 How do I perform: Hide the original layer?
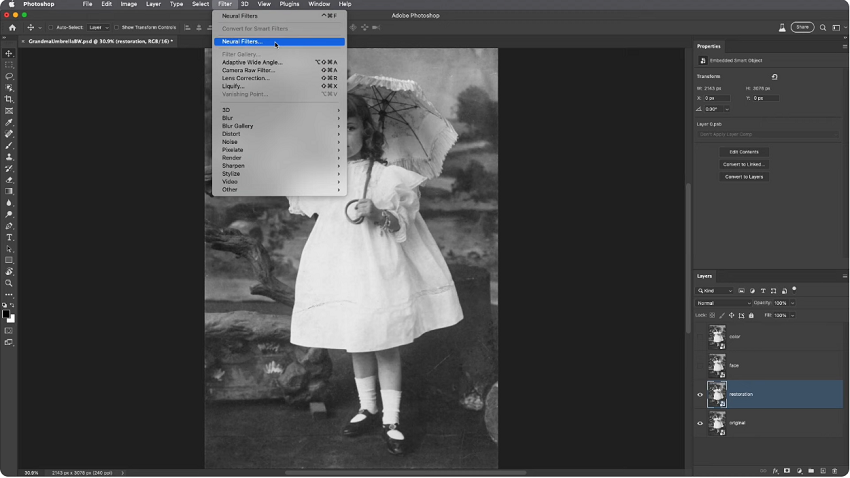click(x=700, y=423)
